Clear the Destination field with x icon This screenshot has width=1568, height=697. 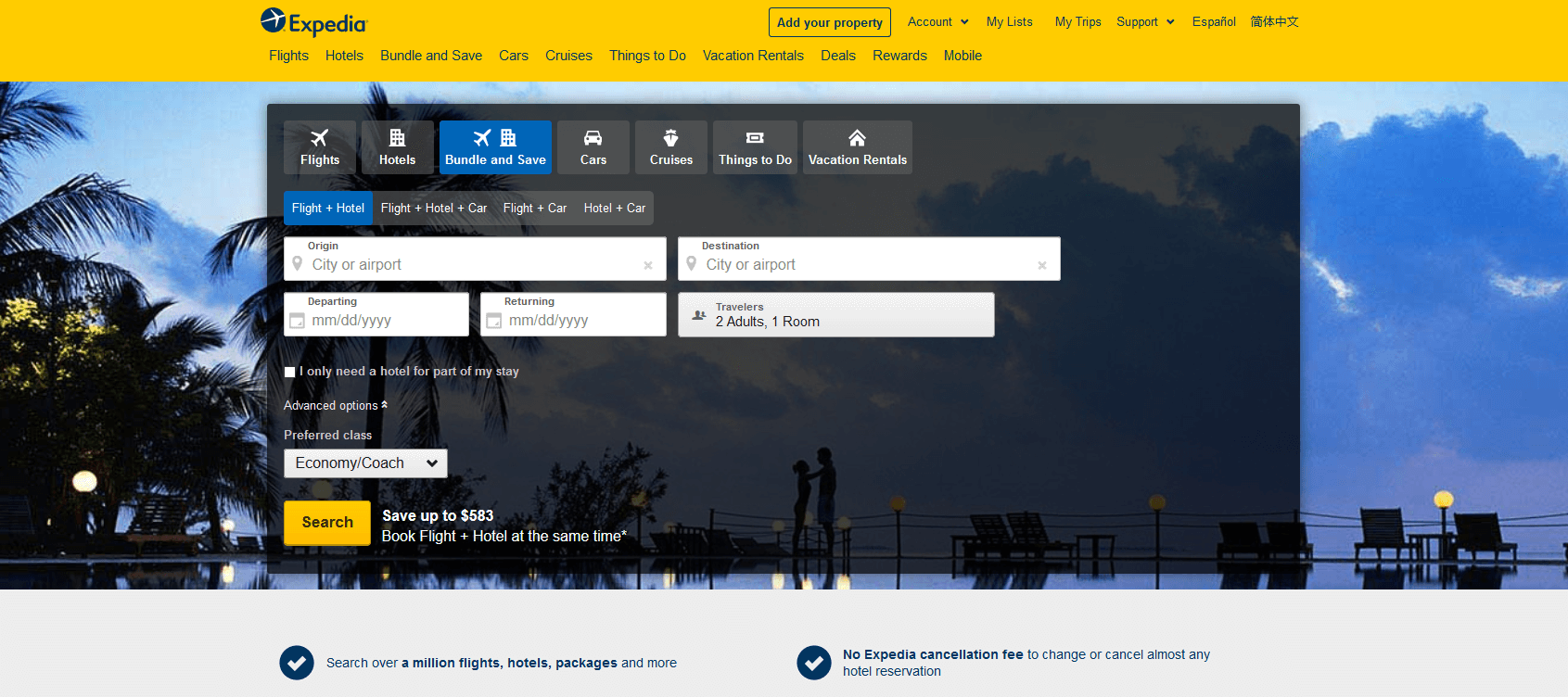coord(1042,265)
